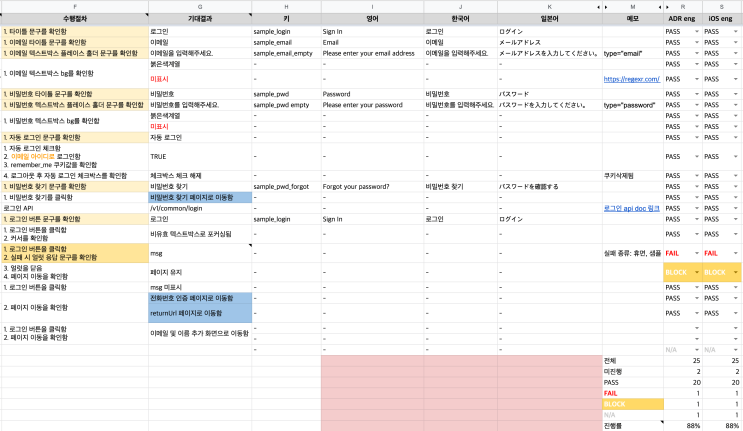Open ADR eng dropdown in sample_email row

(x=697, y=43)
